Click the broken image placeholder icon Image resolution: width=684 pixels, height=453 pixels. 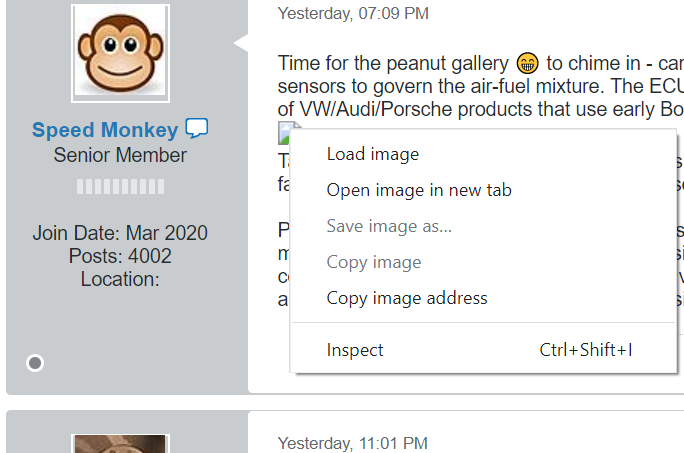tap(285, 131)
